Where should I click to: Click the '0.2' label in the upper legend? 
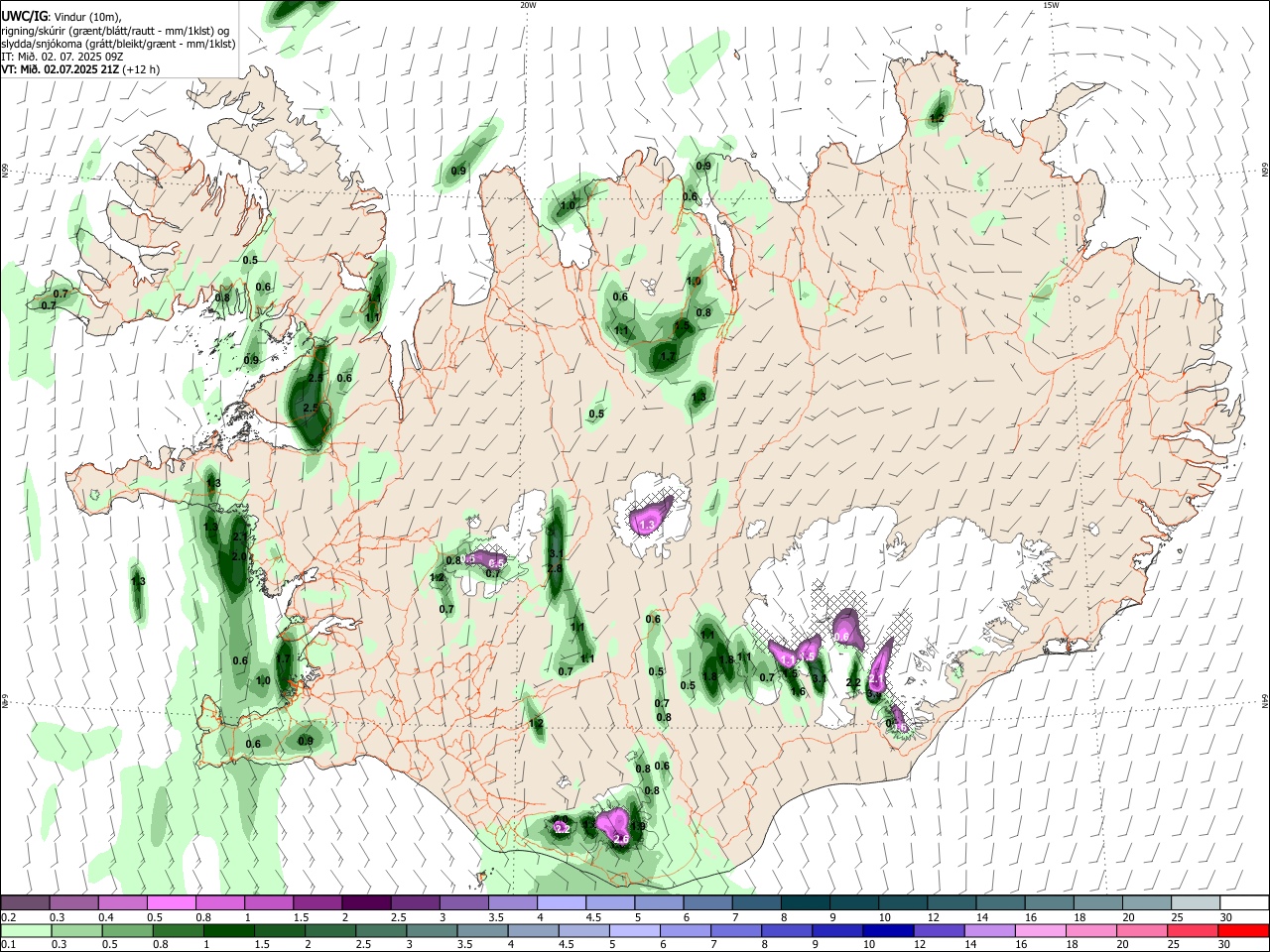[8, 917]
